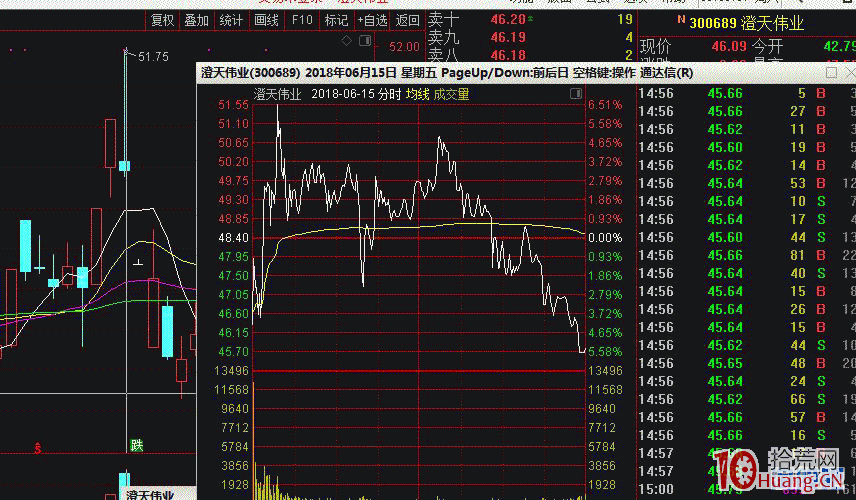This screenshot has width=856, height=500.
Task: Click the 0.00% percent axis label
Action: tap(605, 238)
